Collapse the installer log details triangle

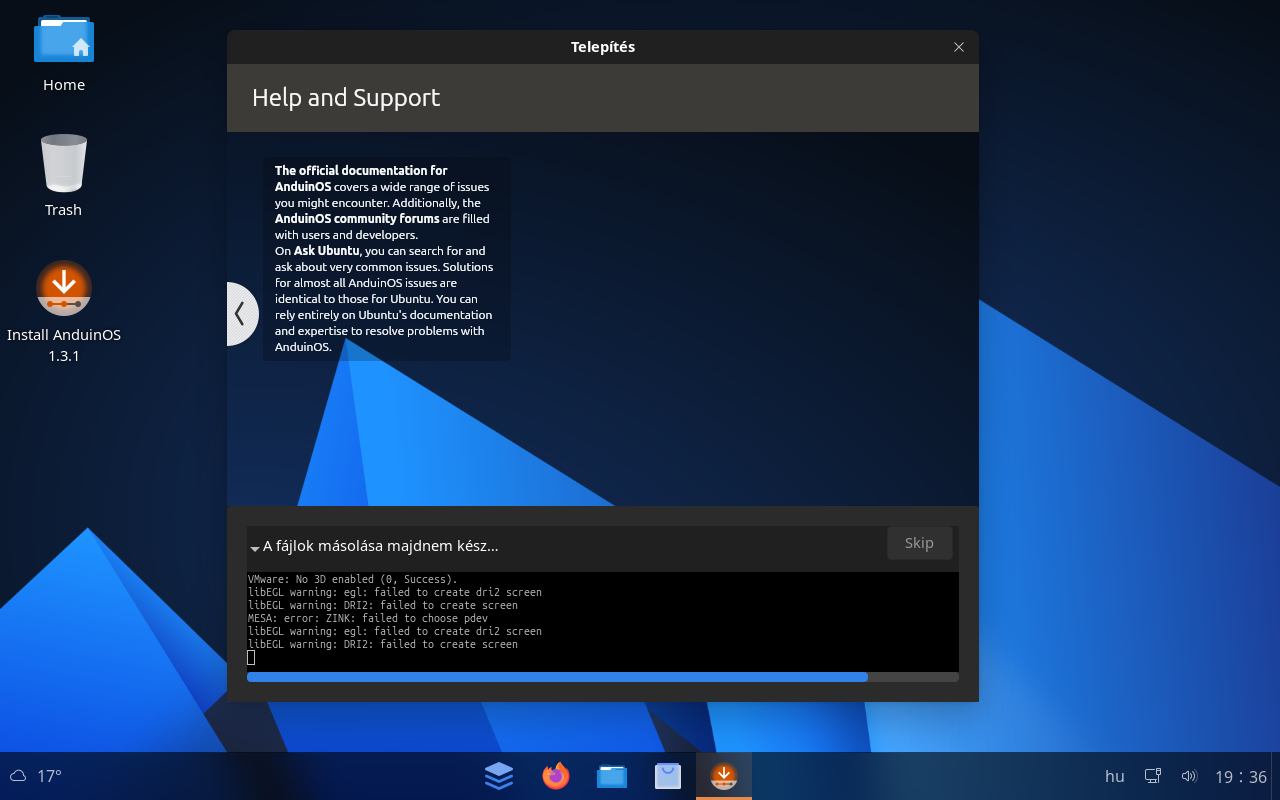pyautogui.click(x=255, y=548)
